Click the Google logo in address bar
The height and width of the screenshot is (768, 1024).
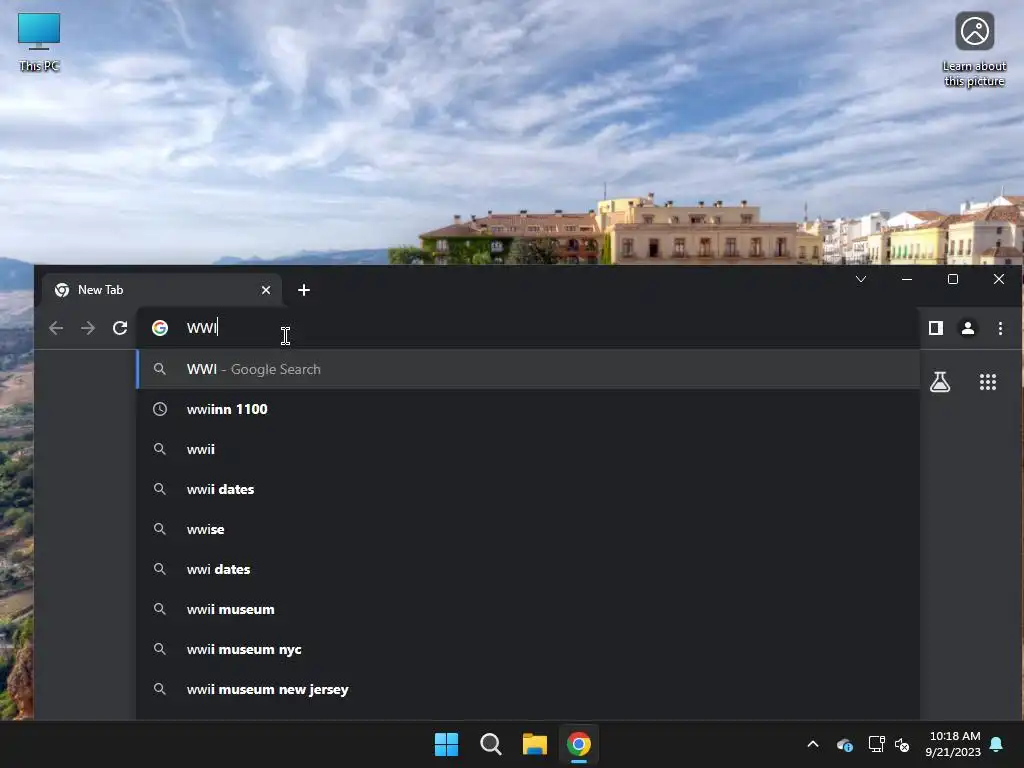[160, 328]
